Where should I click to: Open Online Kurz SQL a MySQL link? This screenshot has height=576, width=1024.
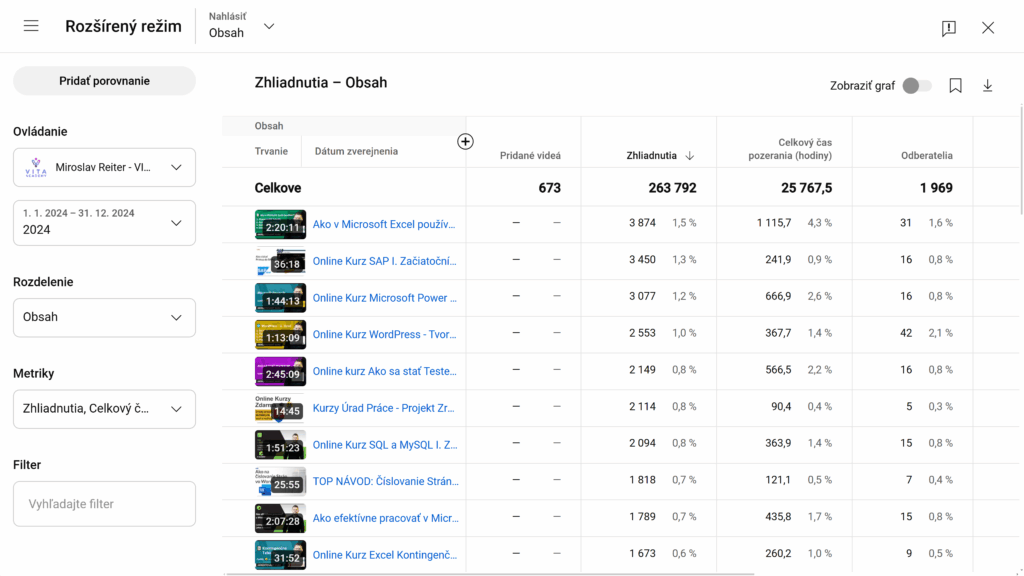click(x=385, y=445)
